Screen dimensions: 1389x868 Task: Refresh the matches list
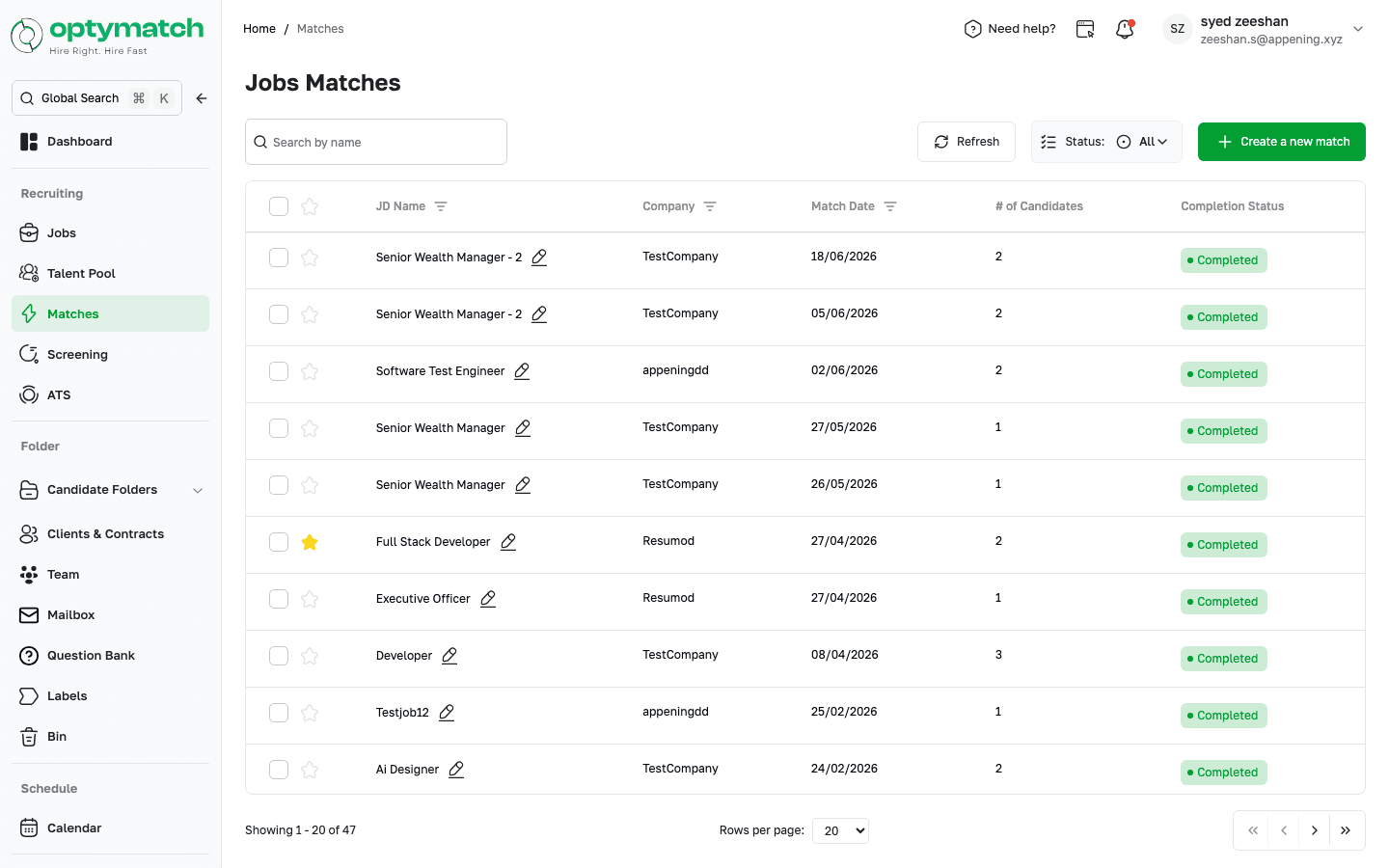pyautogui.click(x=966, y=142)
